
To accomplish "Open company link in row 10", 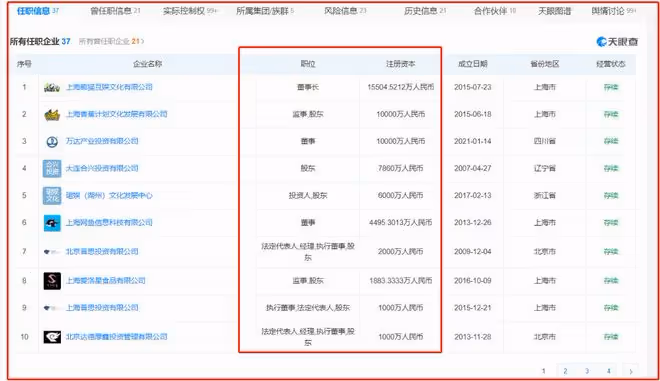I will [x=117, y=336].
